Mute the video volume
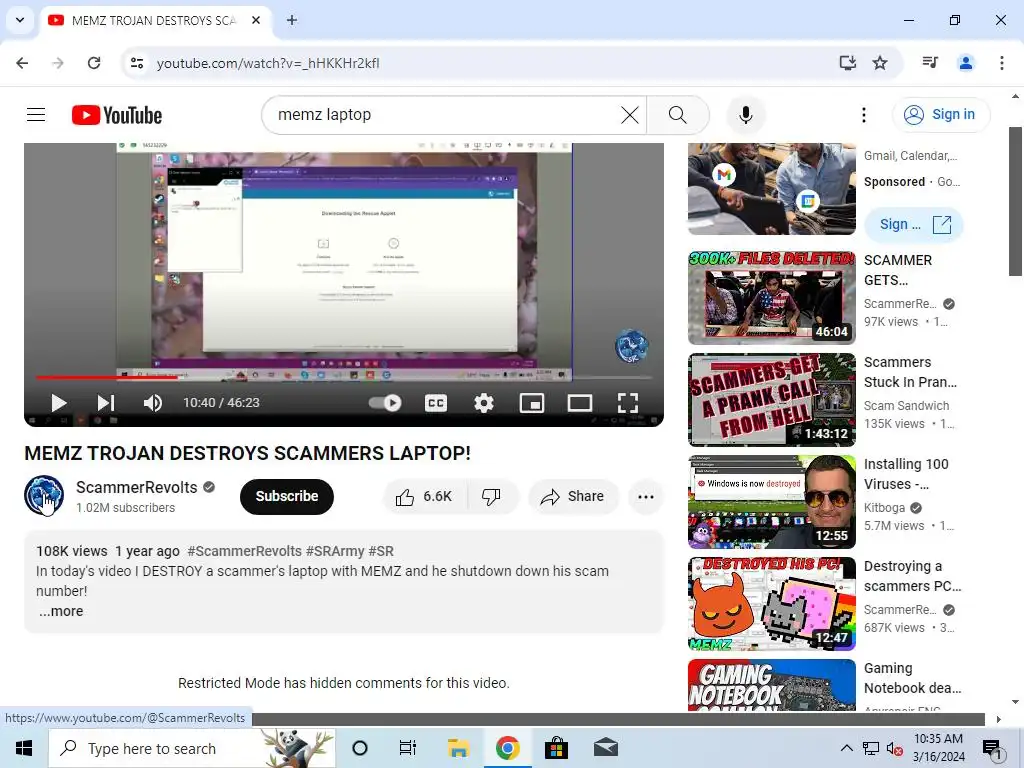Screen dimensions: 1024x768 (153, 403)
